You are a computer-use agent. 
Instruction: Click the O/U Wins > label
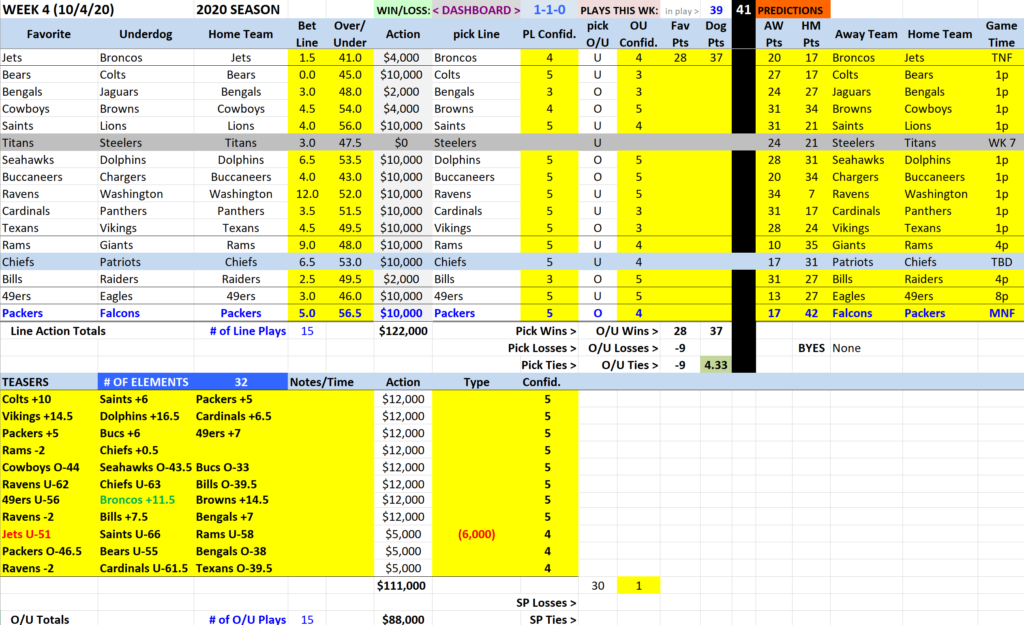click(627, 331)
